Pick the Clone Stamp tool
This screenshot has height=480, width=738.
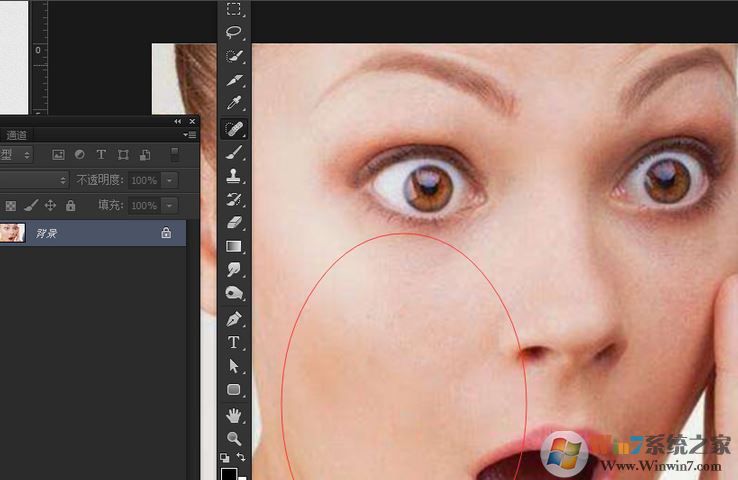(x=233, y=176)
